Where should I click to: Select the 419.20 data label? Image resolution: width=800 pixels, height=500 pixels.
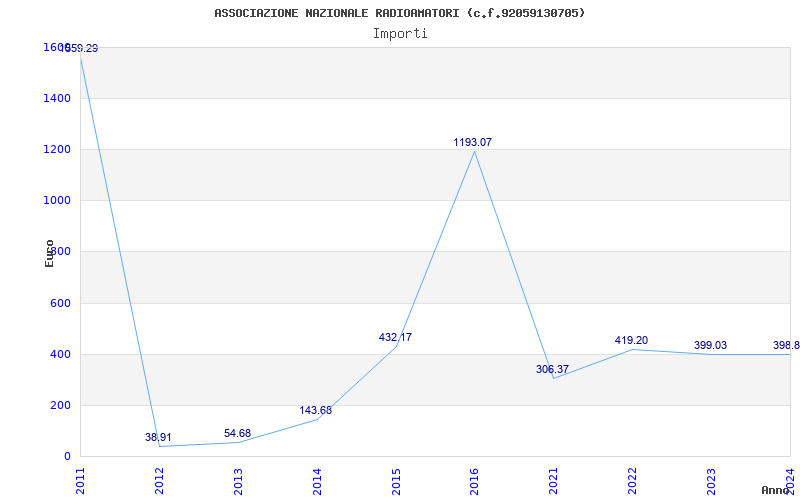tap(631, 340)
